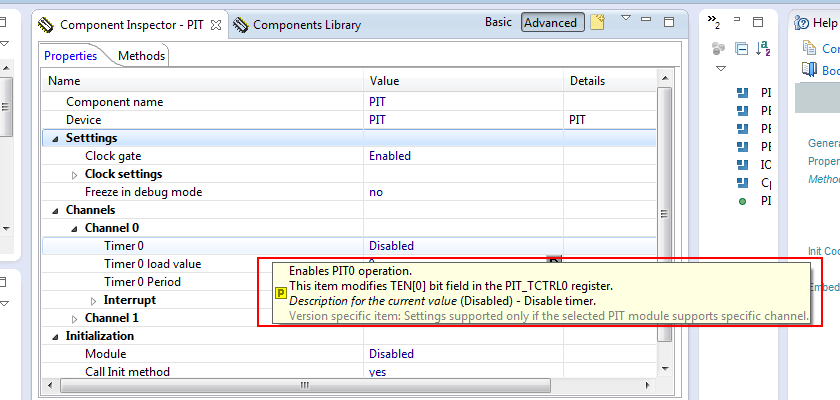
Task: Expand the Clock settings group
Action: pyautogui.click(x=74, y=174)
